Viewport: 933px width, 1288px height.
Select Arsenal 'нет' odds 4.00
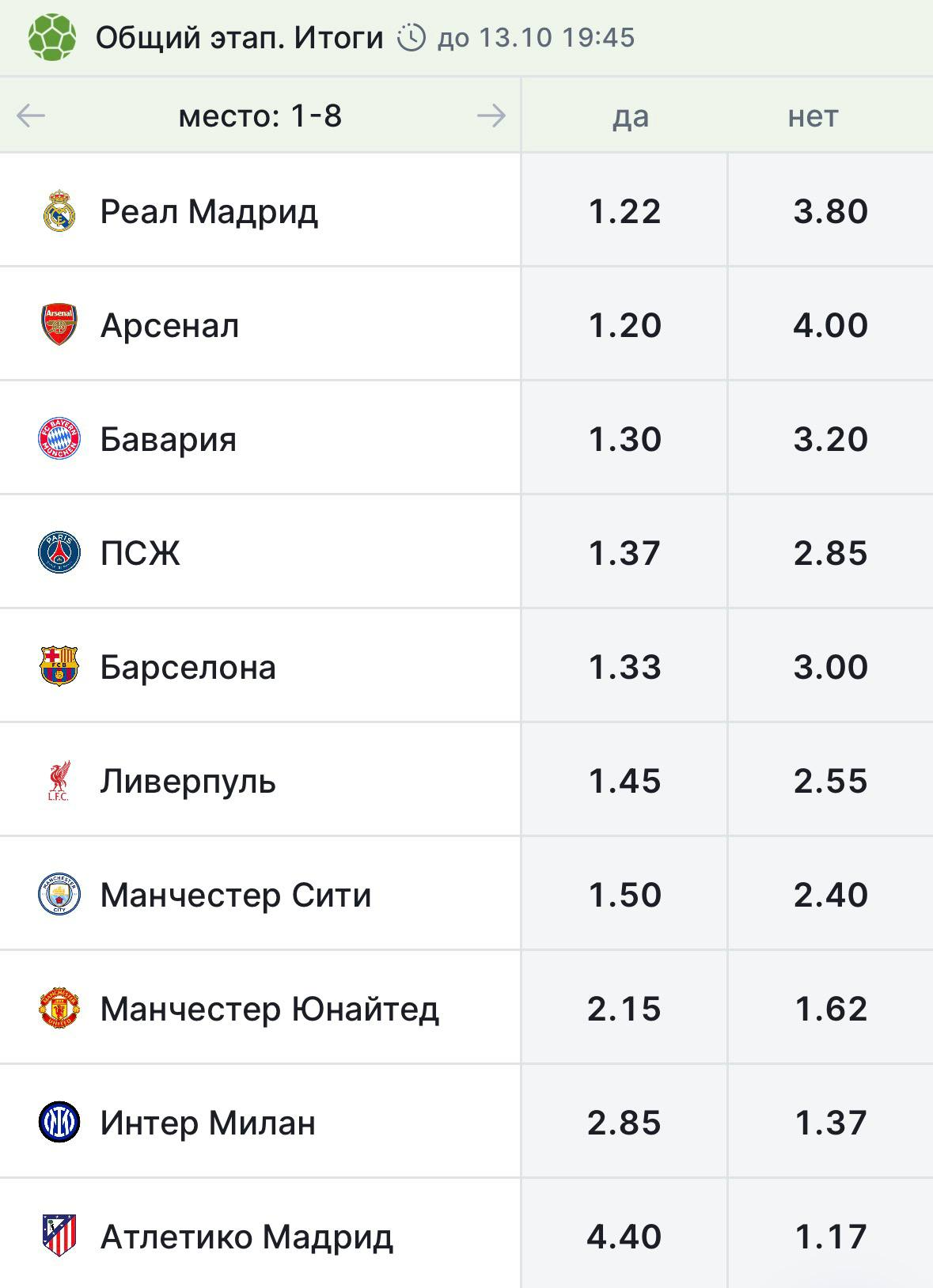831,324
